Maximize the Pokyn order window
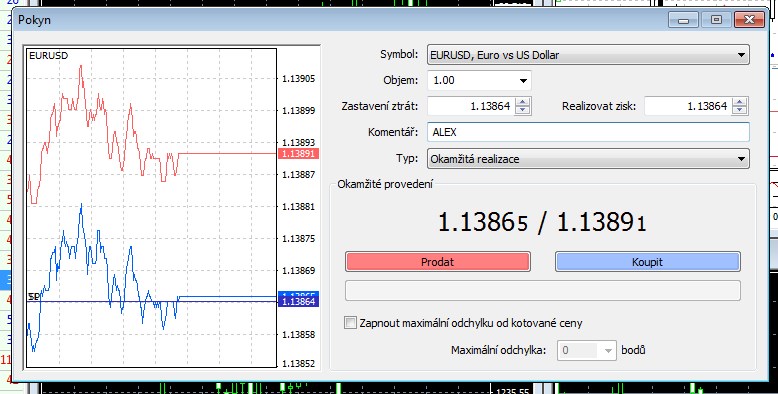Screen dimensions: 778x394 tap(716, 20)
